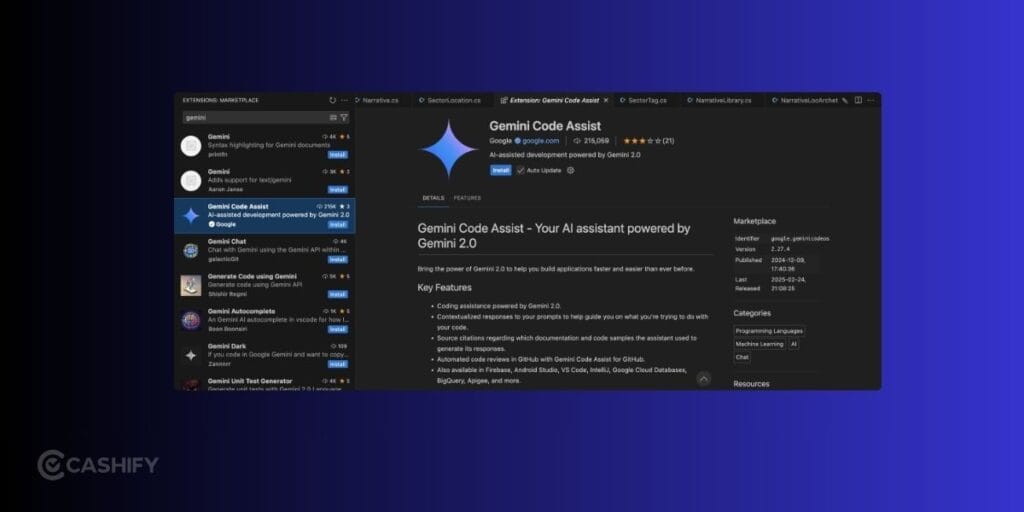Click the 215,059 install count
The width and height of the screenshot is (1024, 512).
pos(591,140)
